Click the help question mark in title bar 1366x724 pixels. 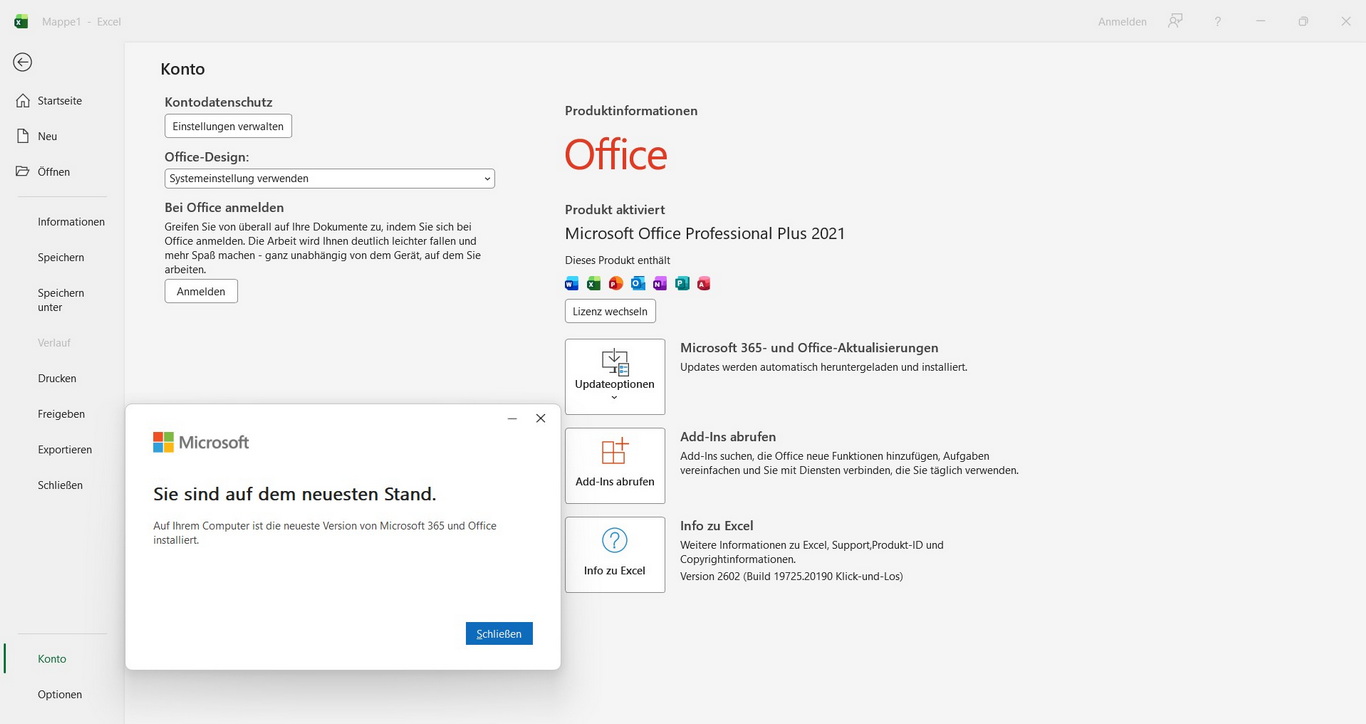tap(1217, 21)
